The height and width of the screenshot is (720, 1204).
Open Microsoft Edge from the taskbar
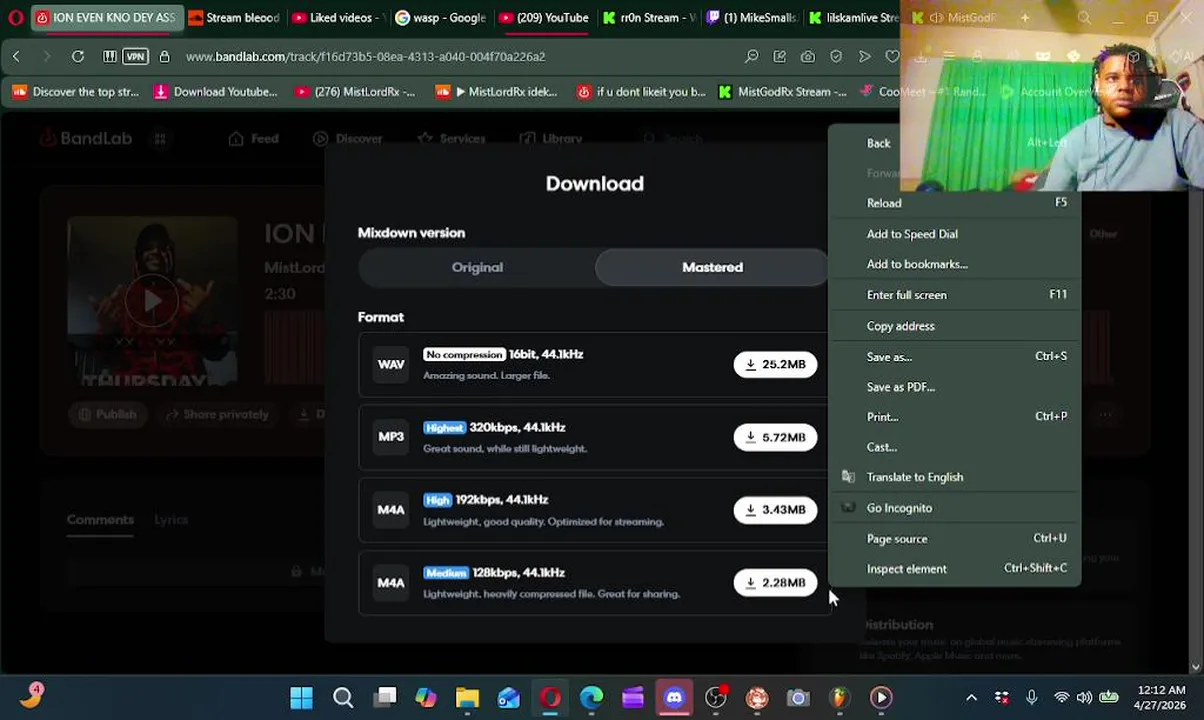[x=591, y=698]
